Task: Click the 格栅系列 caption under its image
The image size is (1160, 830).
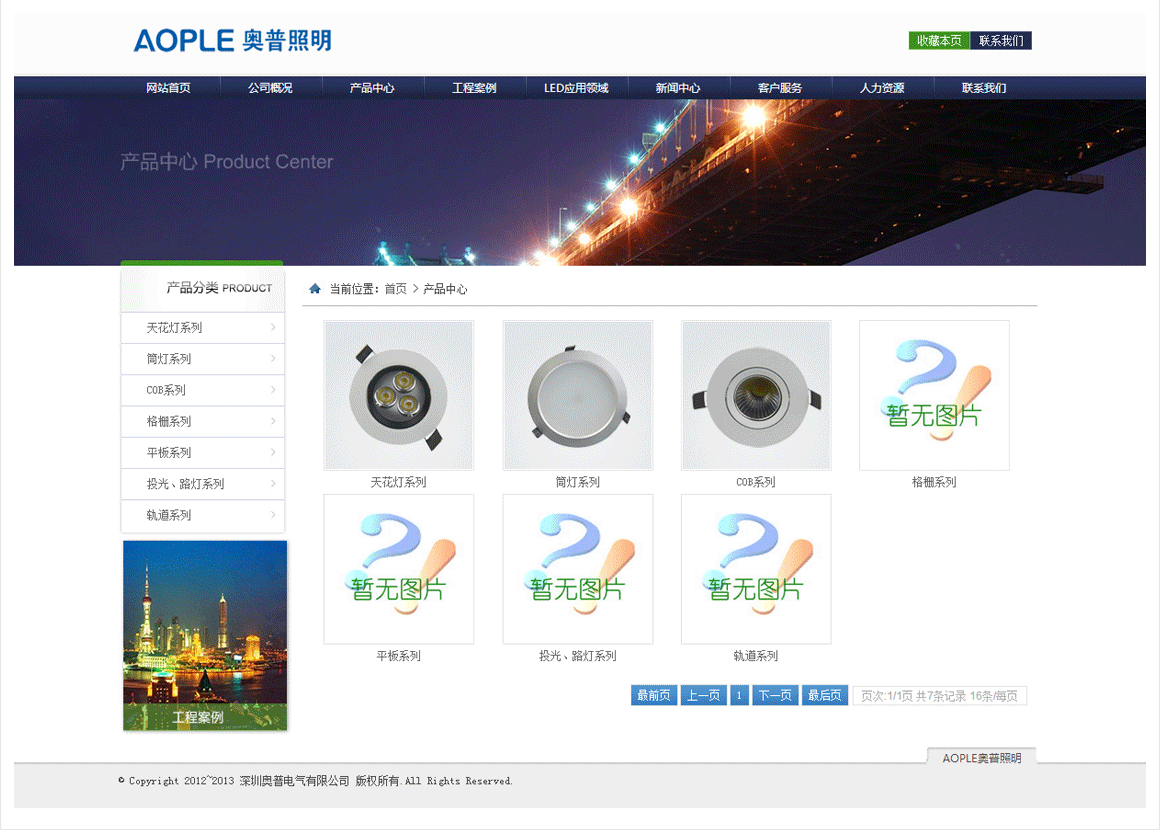Action: pyautogui.click(x=934, y=482)
